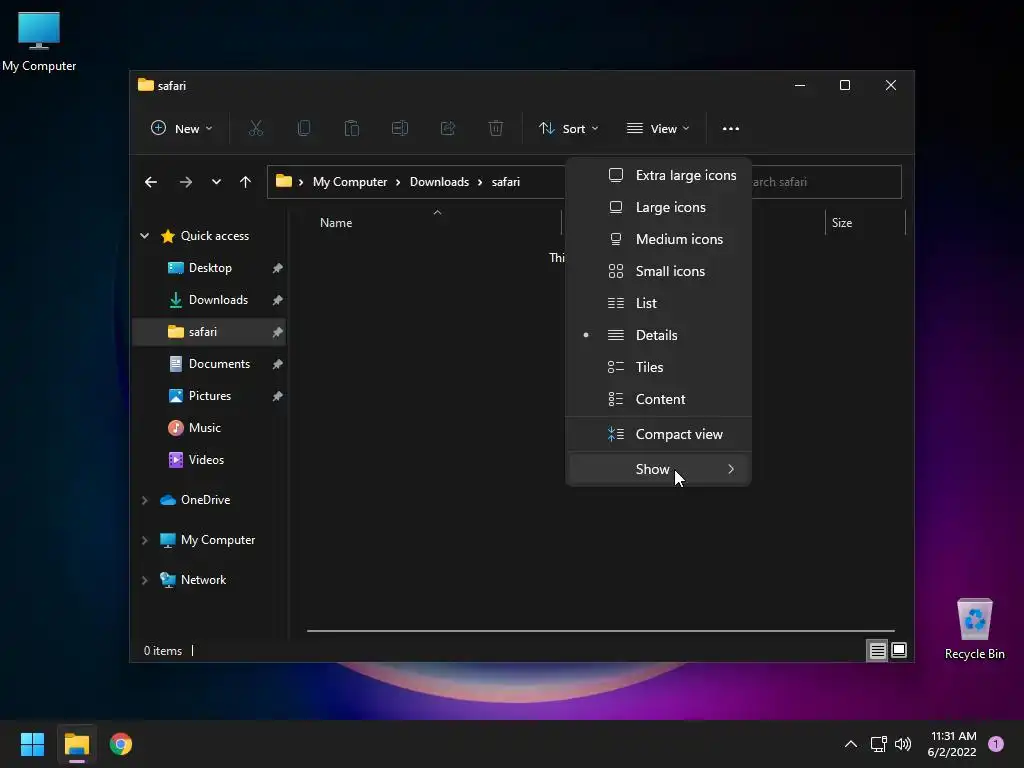This screenshot has height=768, width=1024.
Task: Click the Cut scissors icon in toolbar
Action: 256,129
